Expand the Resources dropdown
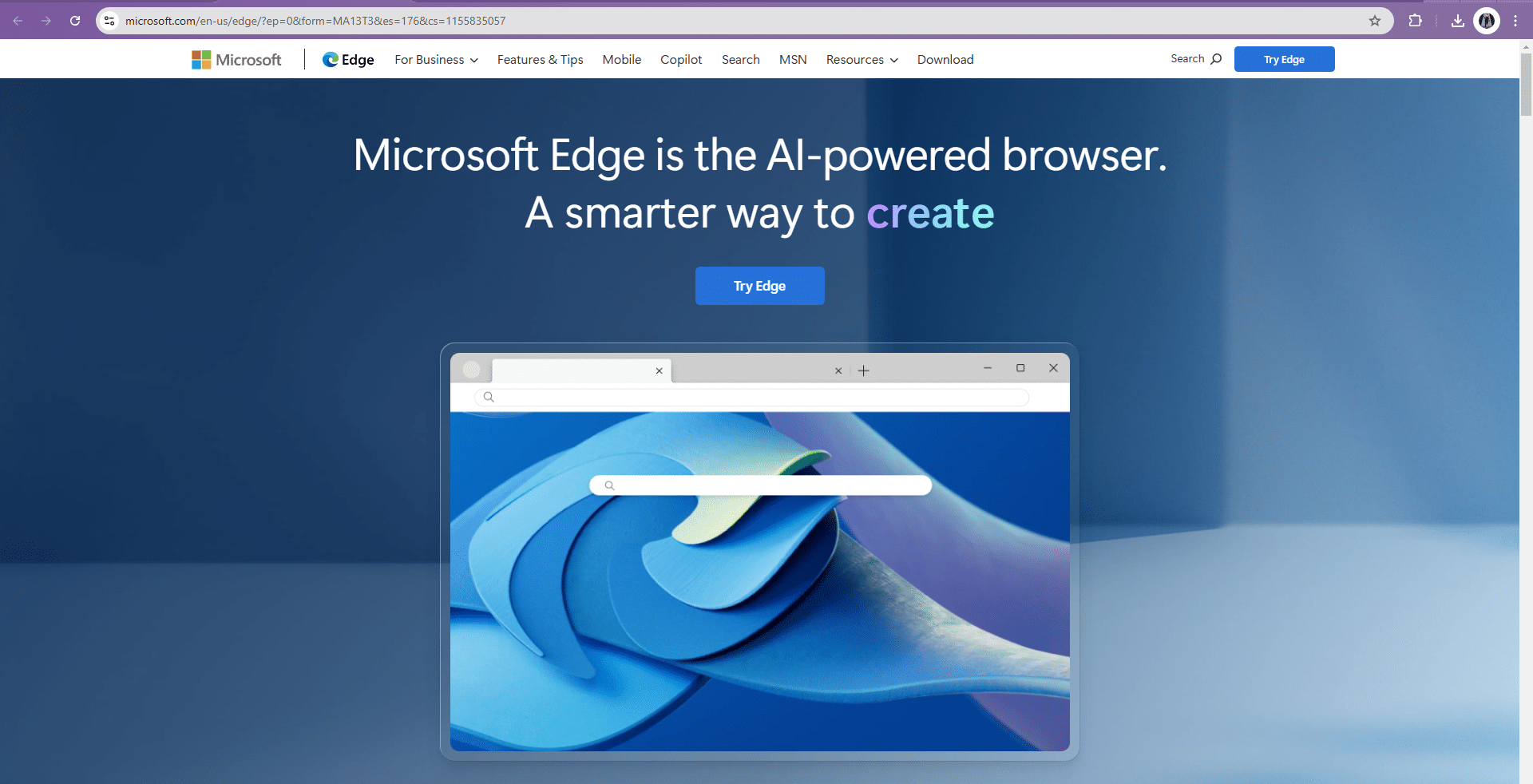Image resolution: width=1533 pixels, height=784 pixels. [862, 60]
